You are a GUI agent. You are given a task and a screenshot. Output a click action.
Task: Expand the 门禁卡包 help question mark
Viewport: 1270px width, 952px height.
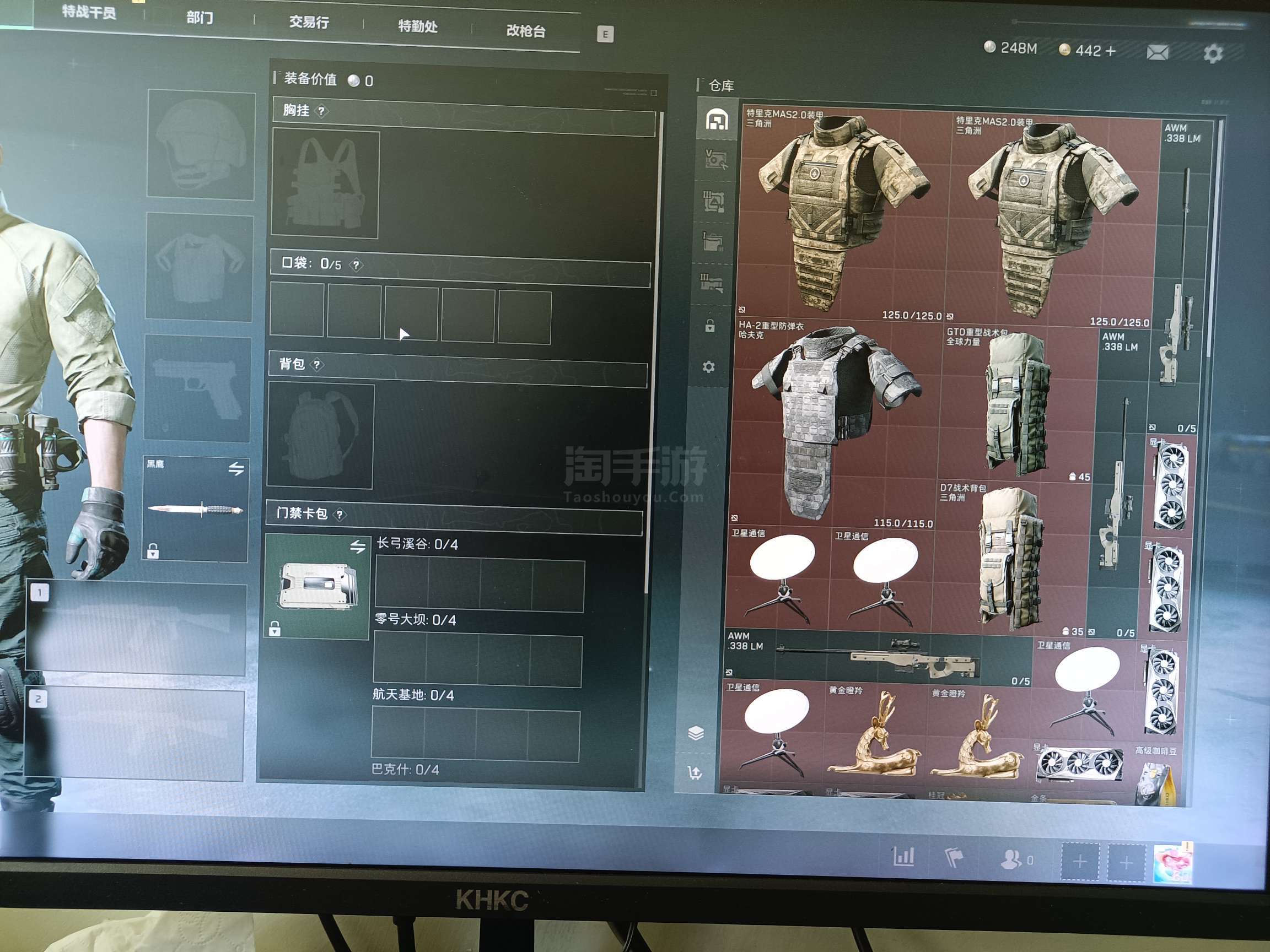coord(340,515)
